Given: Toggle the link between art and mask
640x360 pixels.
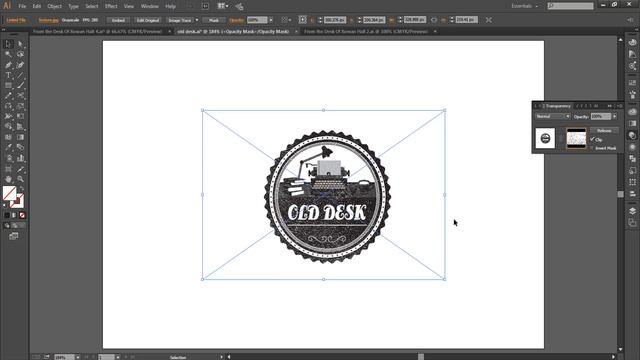Looking at the screenshot, I should [561, 138].
